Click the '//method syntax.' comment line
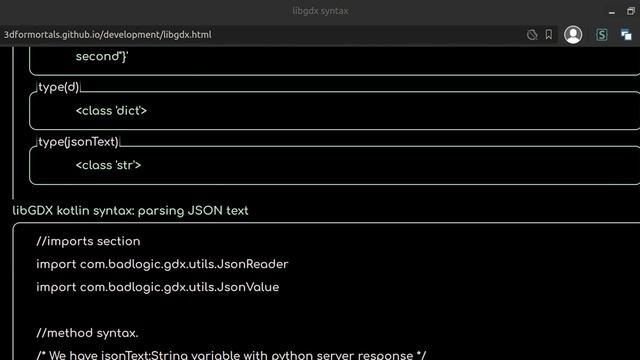This screenshot has height=360, width=640. coord(87,333)
